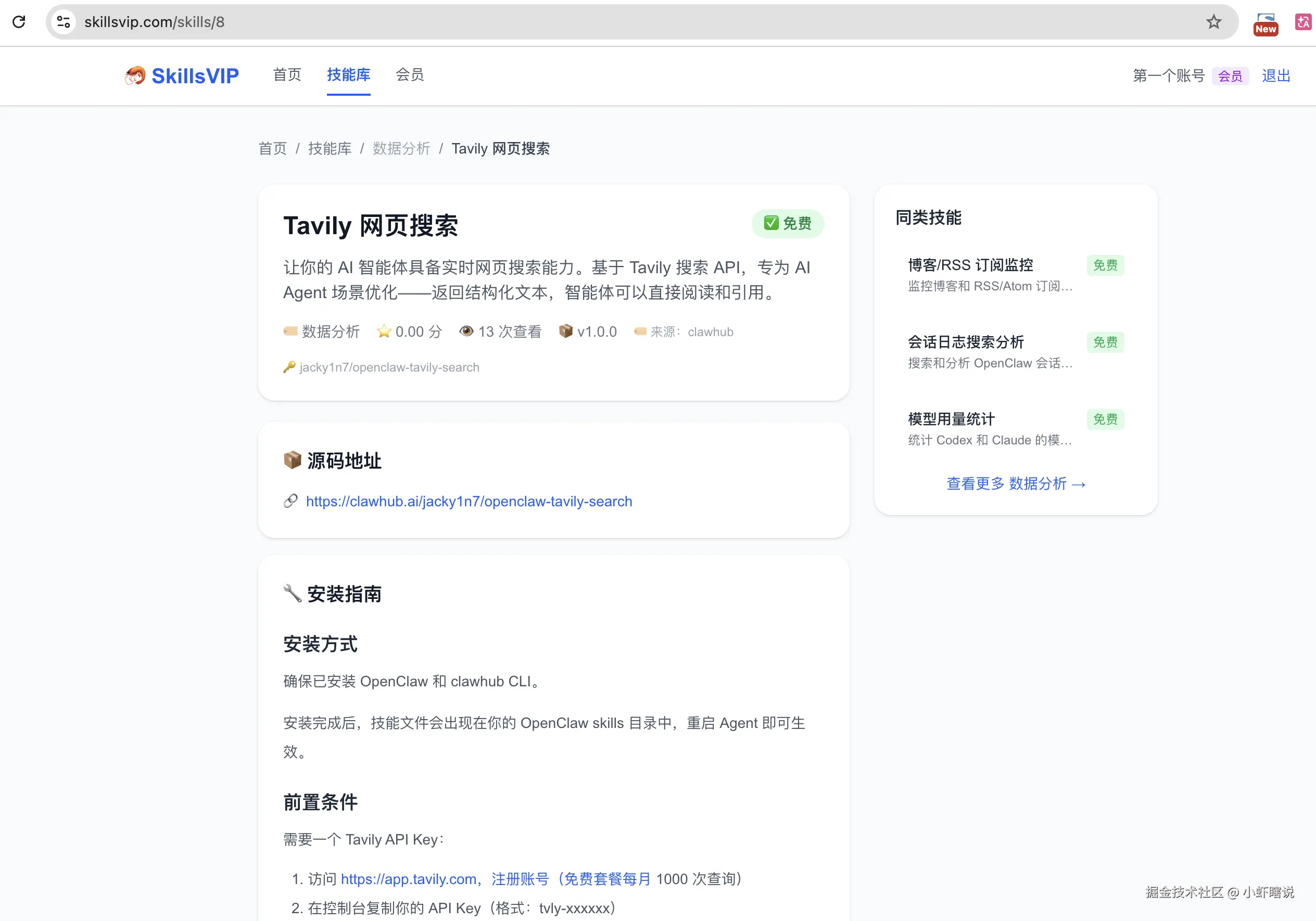This screenshot has height=921, width=1316.
Task: Switch to the 会员 nav tab
Action: click(x=409, y=74)
